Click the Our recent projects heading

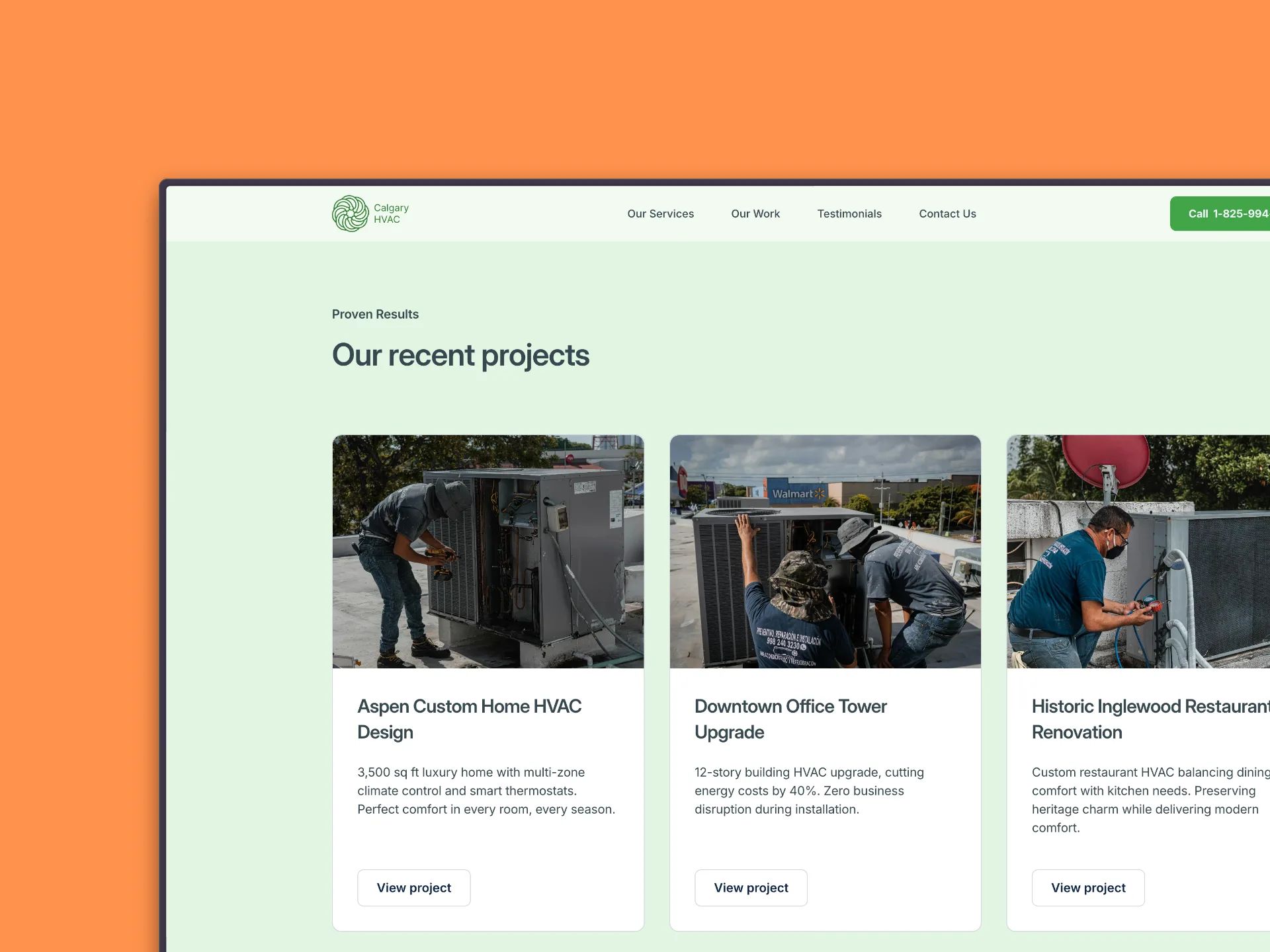pos(461,355)
